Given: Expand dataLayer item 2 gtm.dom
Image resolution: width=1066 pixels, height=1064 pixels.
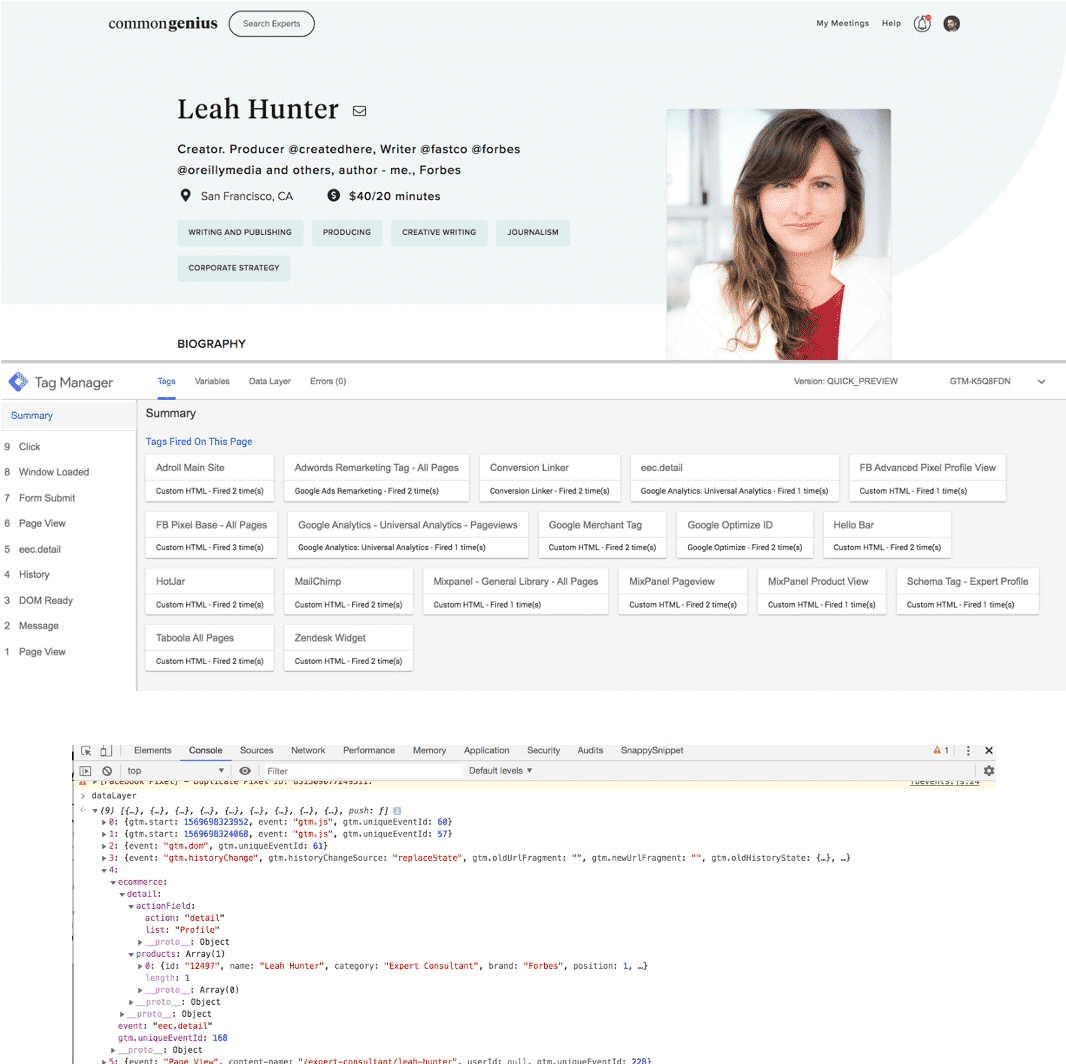Looking at the screenshot, I should (104, 846).
